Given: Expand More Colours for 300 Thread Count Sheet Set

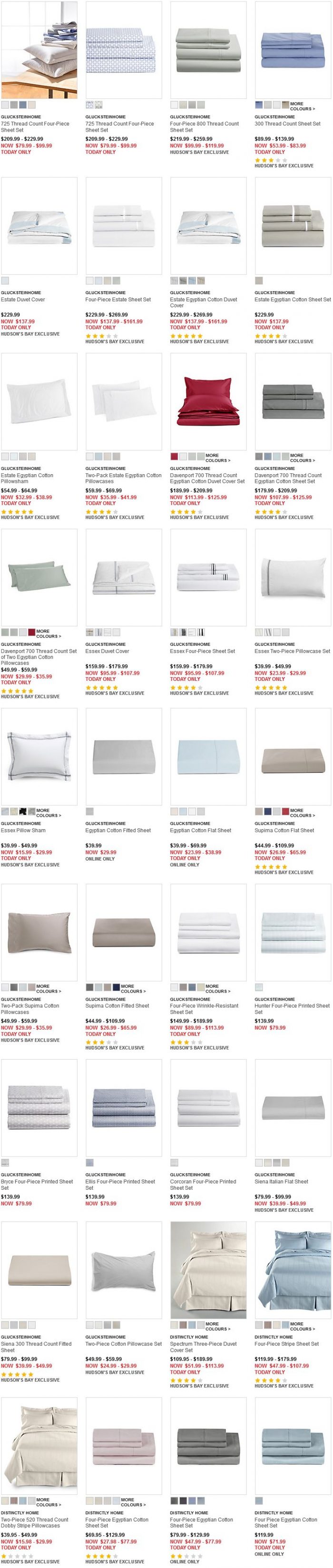Looking at the screenshot, I should tap(302, 106).
